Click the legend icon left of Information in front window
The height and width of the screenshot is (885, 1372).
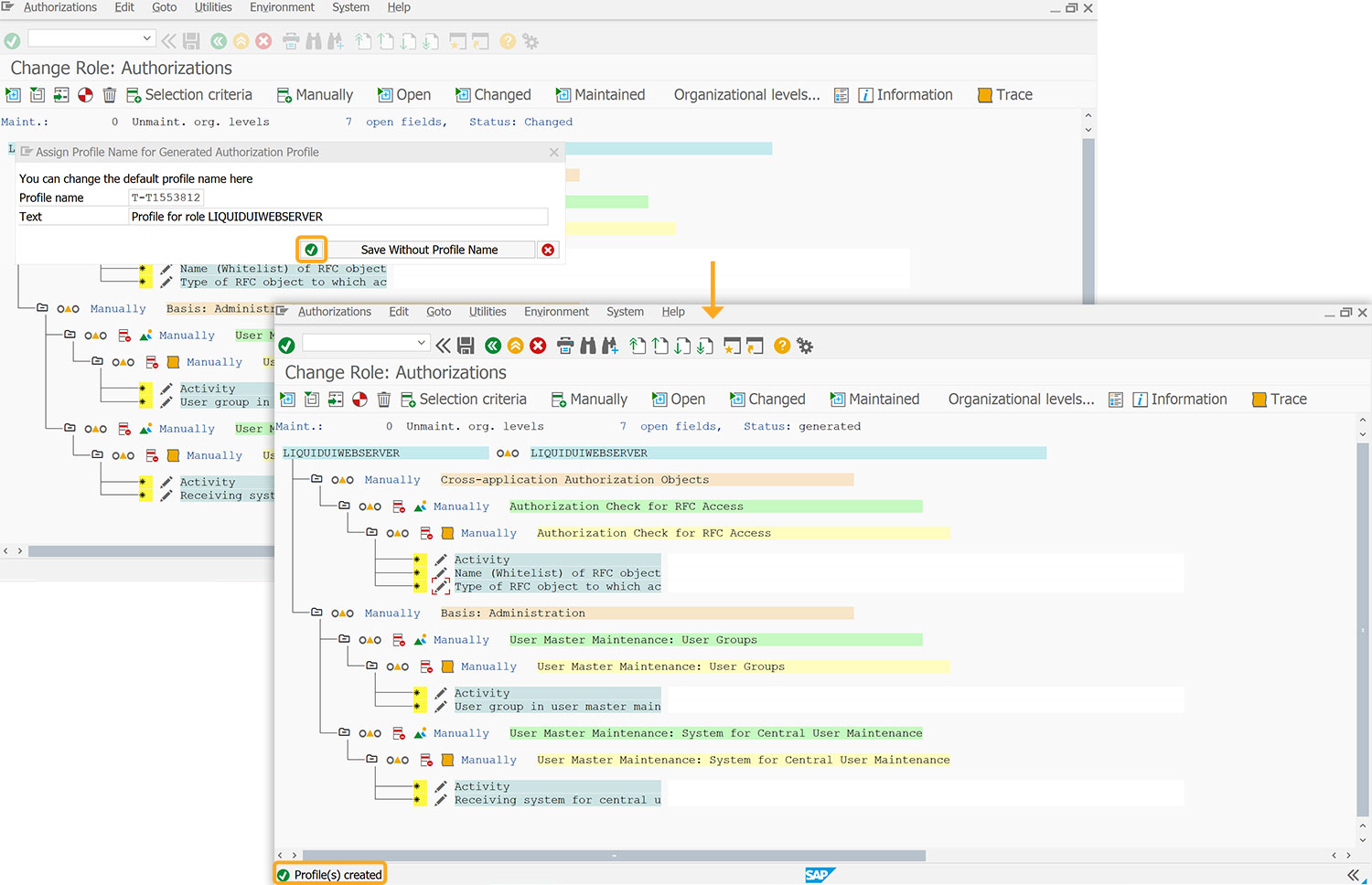click(x=1116, y=400)
